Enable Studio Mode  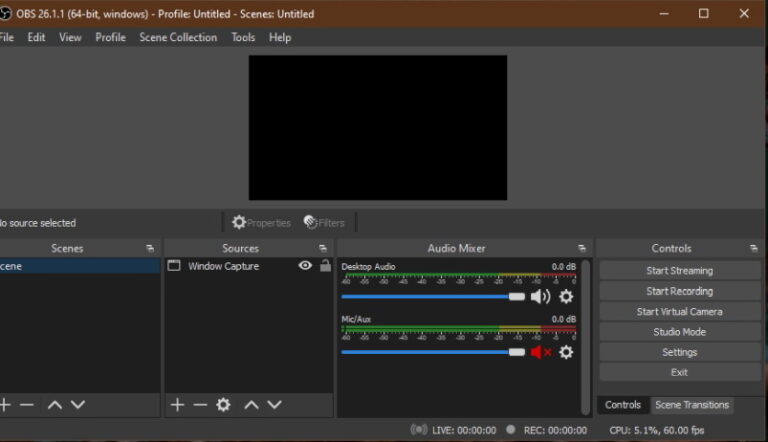pos(679,332)
